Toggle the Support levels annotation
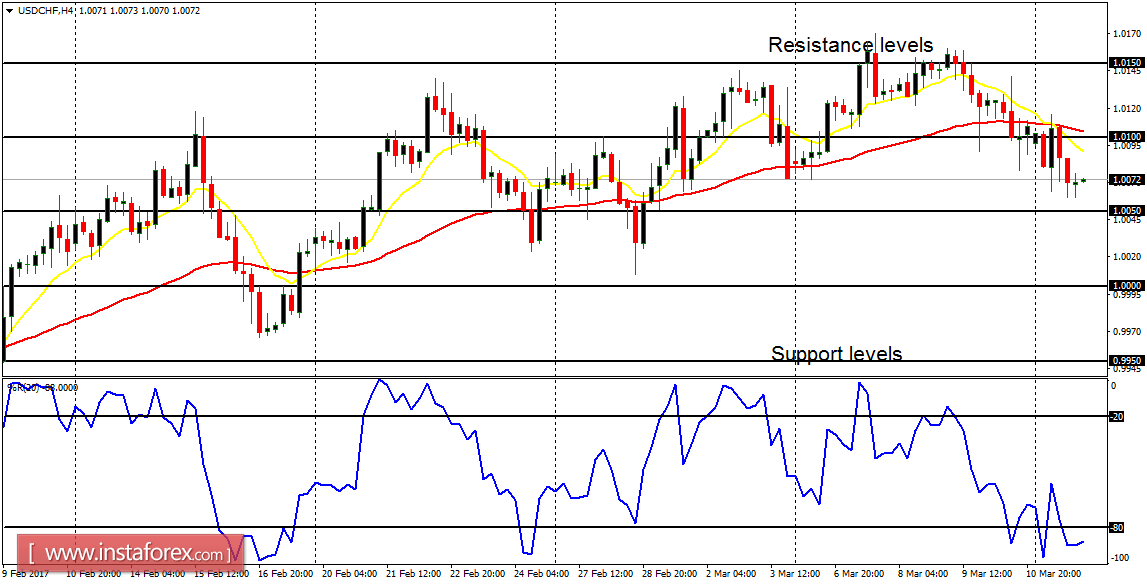The height and width of the screenshot is (585, 1147). pos(836,353)
